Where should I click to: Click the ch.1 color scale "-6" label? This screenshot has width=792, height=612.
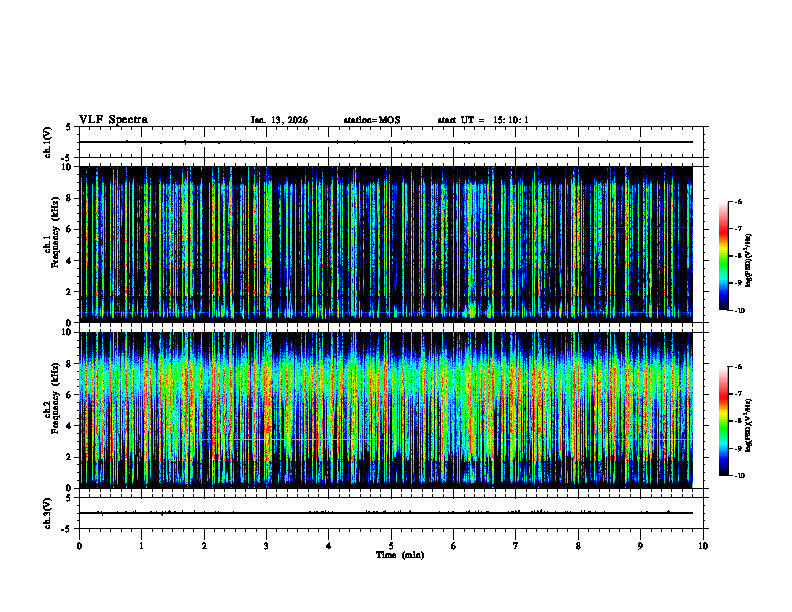738,201
